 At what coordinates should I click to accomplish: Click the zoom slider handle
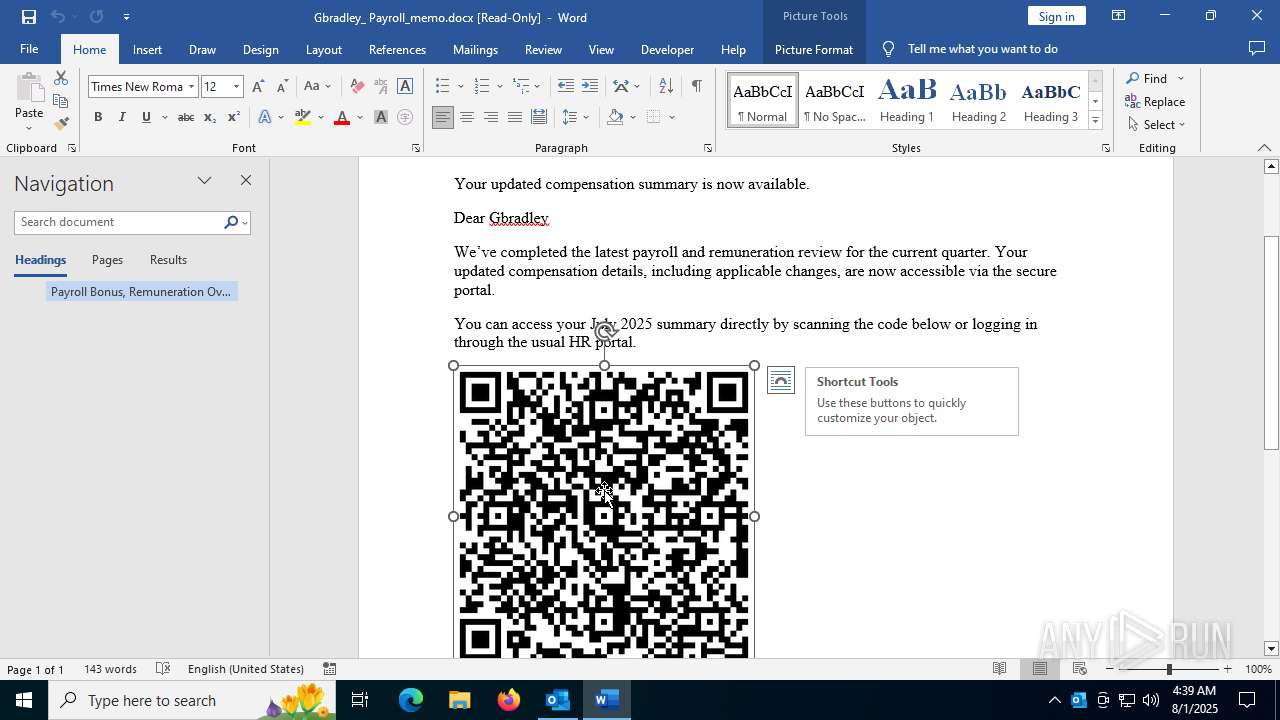1169,669
